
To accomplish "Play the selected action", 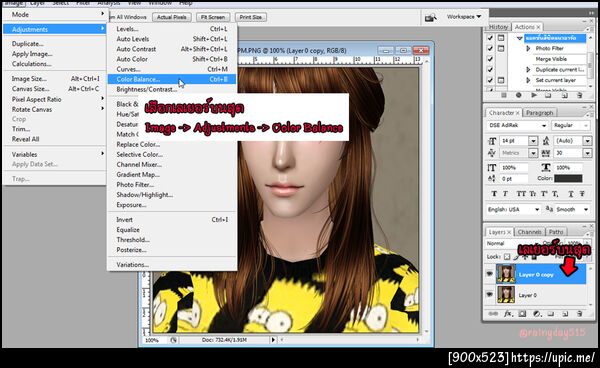I will click(534, 95).
